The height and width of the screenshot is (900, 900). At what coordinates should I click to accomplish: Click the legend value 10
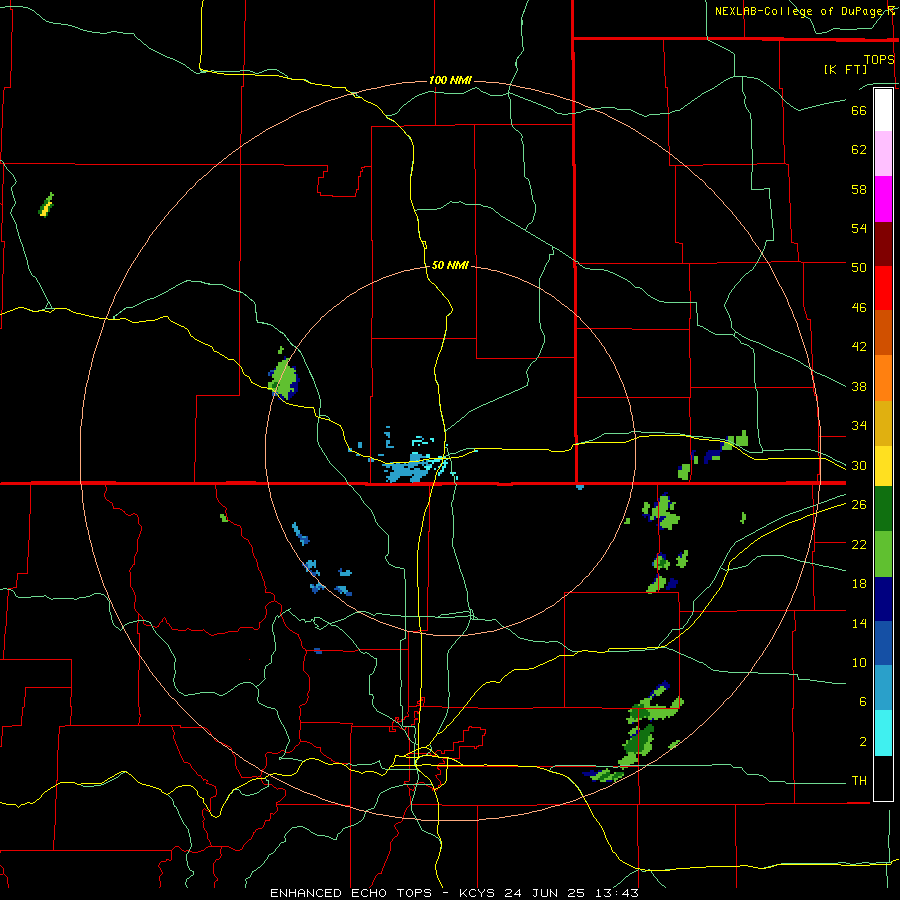click(859, 662)
